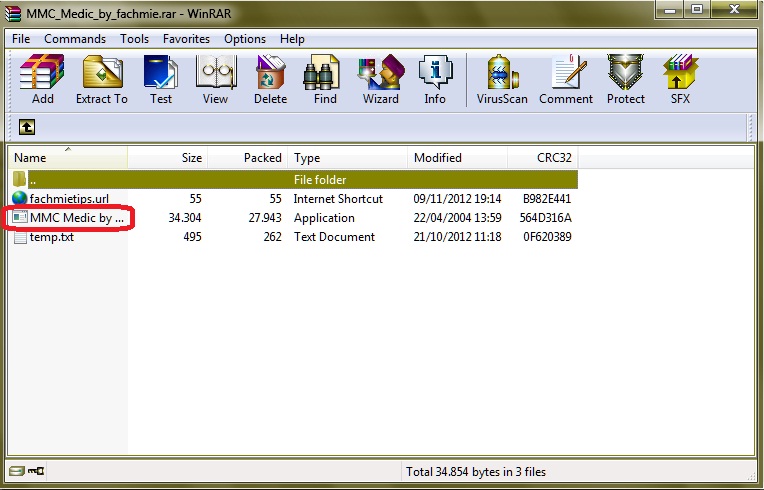Click the size value 495
The width and height of the screenshot is (764, 490).
[x=192, y=237]
